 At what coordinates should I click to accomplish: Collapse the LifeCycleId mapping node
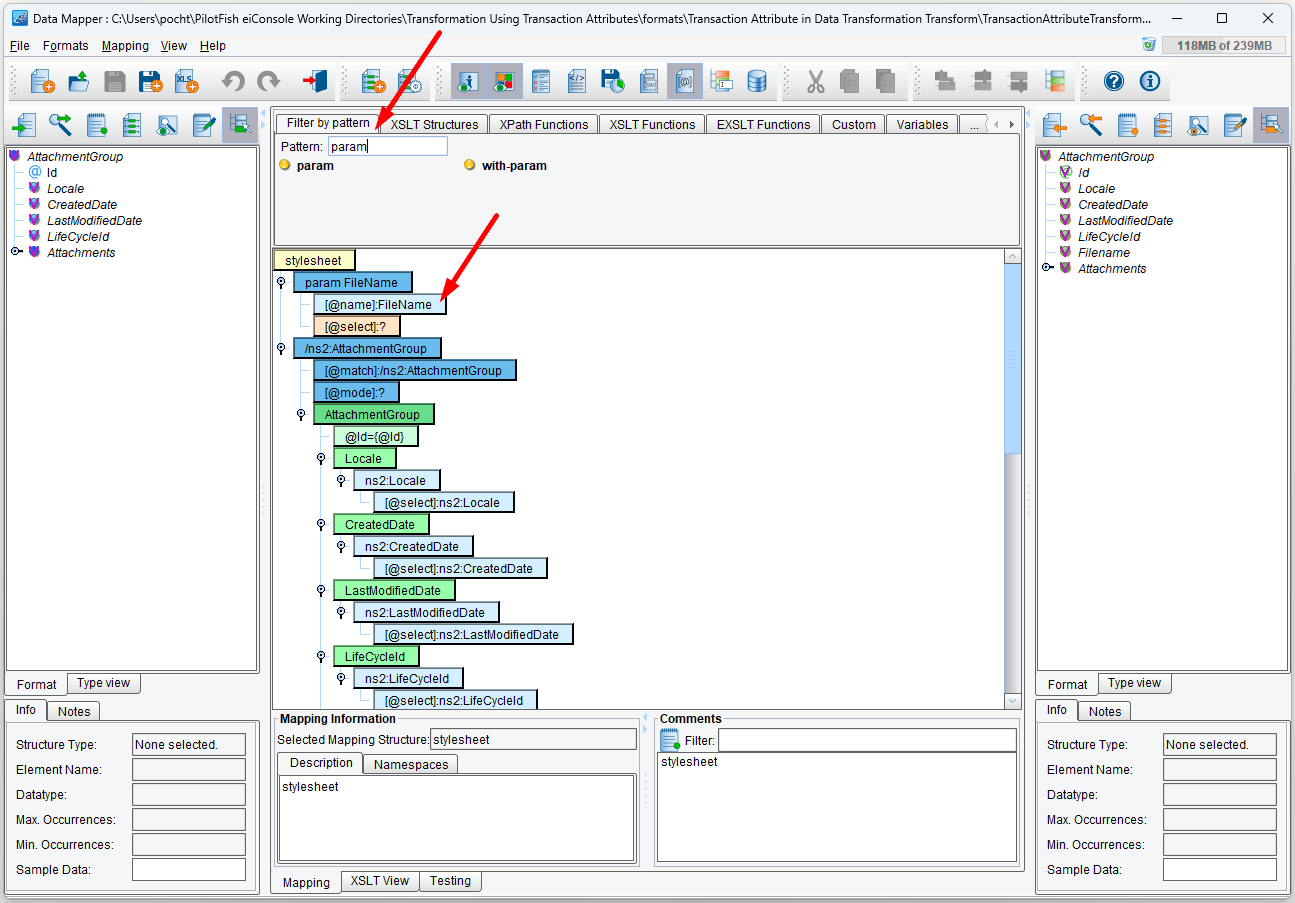321,657
